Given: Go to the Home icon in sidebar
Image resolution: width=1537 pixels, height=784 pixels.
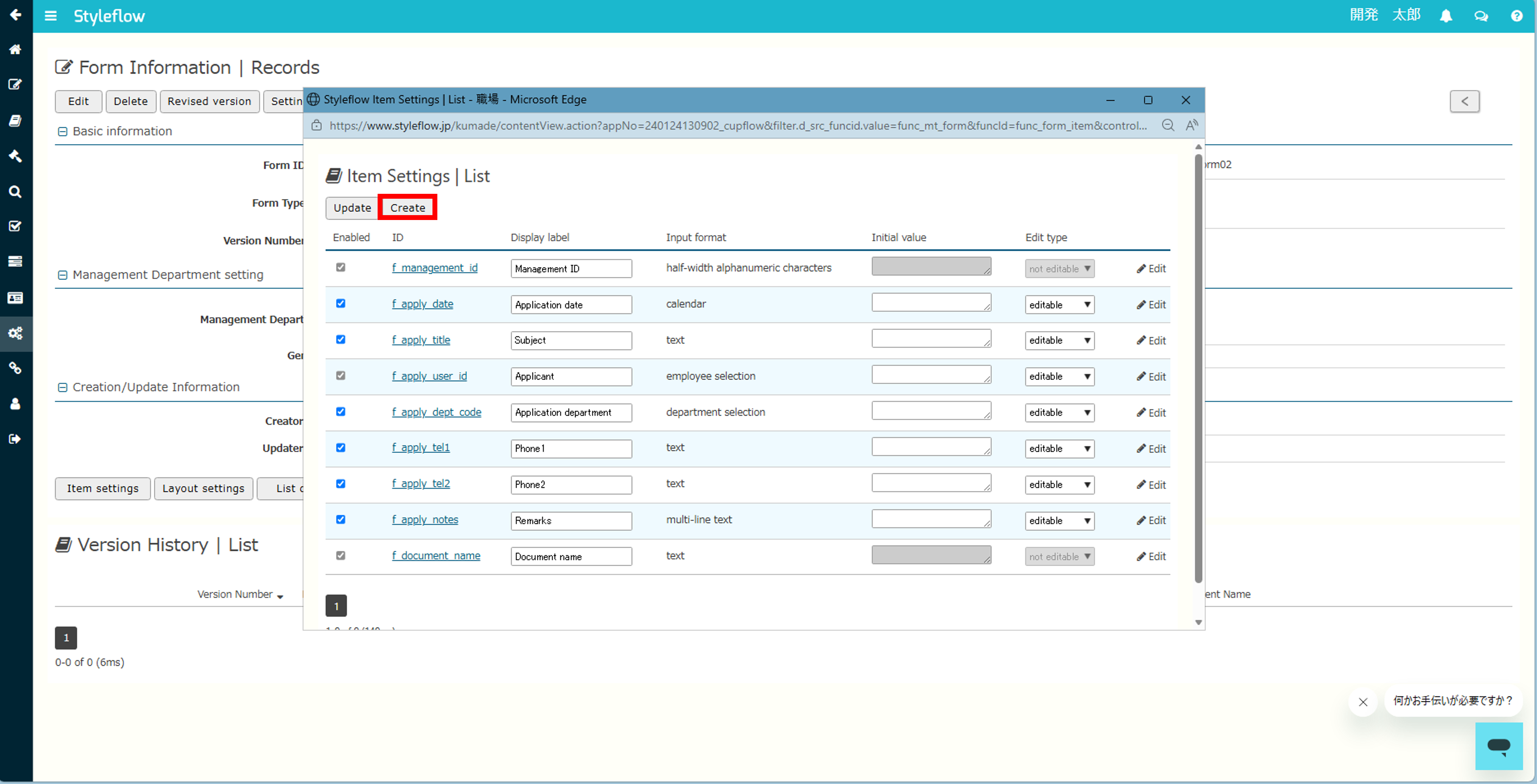Looking at the screenshot, I should click(x=15, y=50).
